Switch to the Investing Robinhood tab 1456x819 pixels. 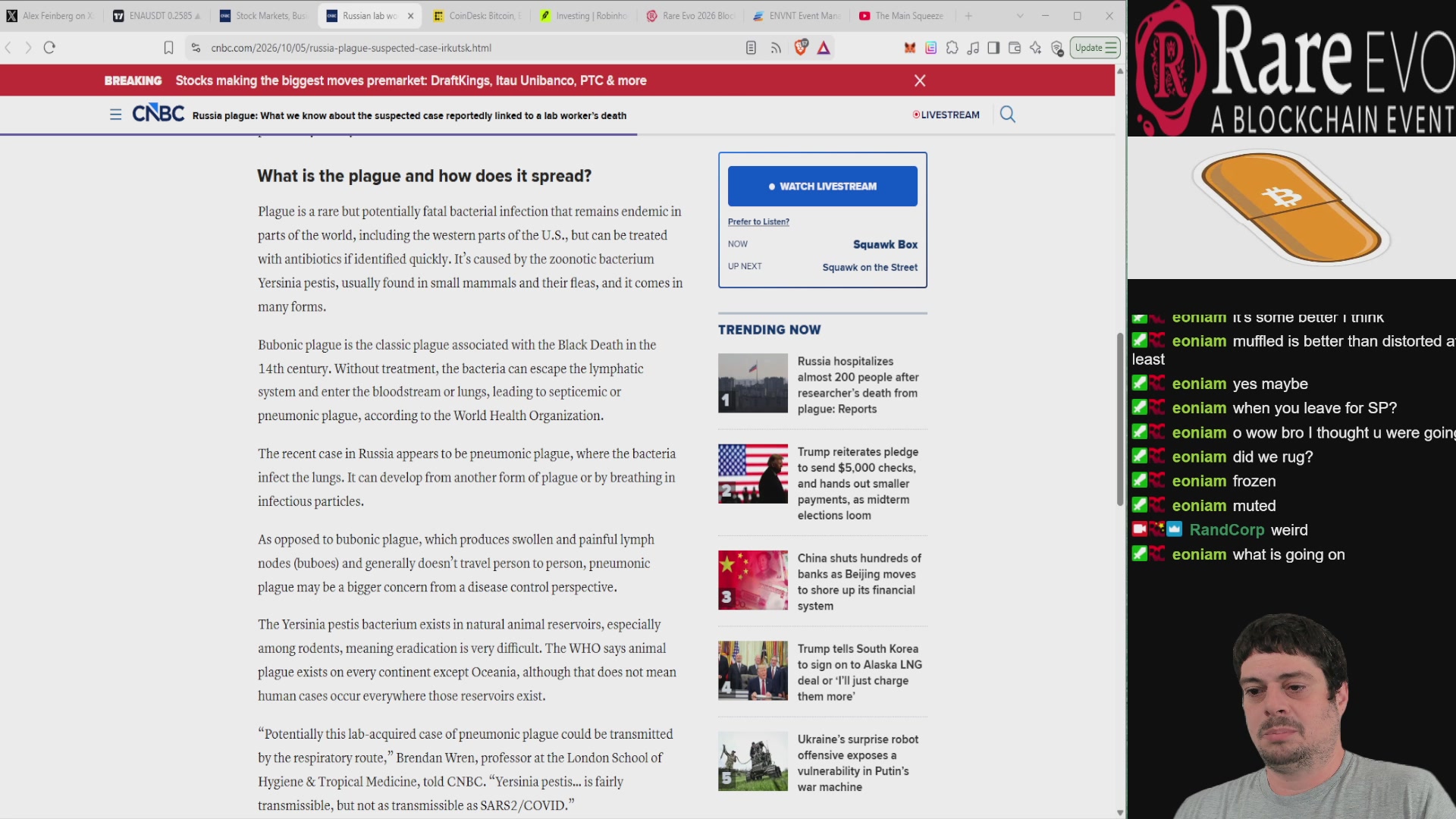[x=584, y=15]
